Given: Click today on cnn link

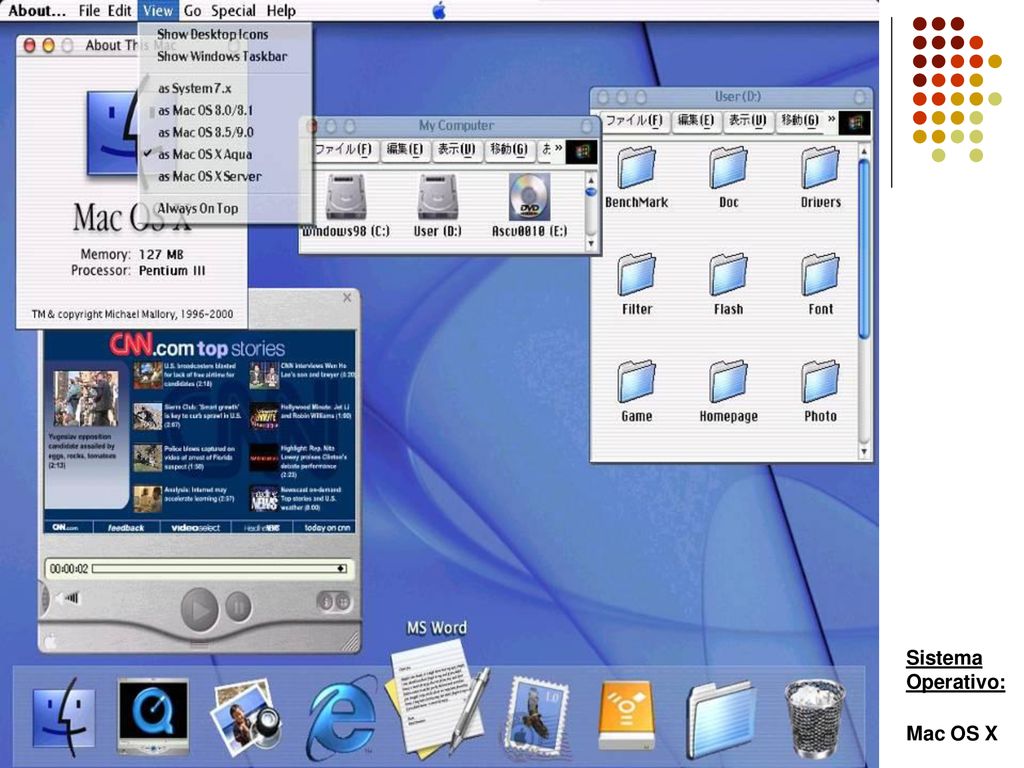Looking at the screenshot, I should (x=327, y=527).
